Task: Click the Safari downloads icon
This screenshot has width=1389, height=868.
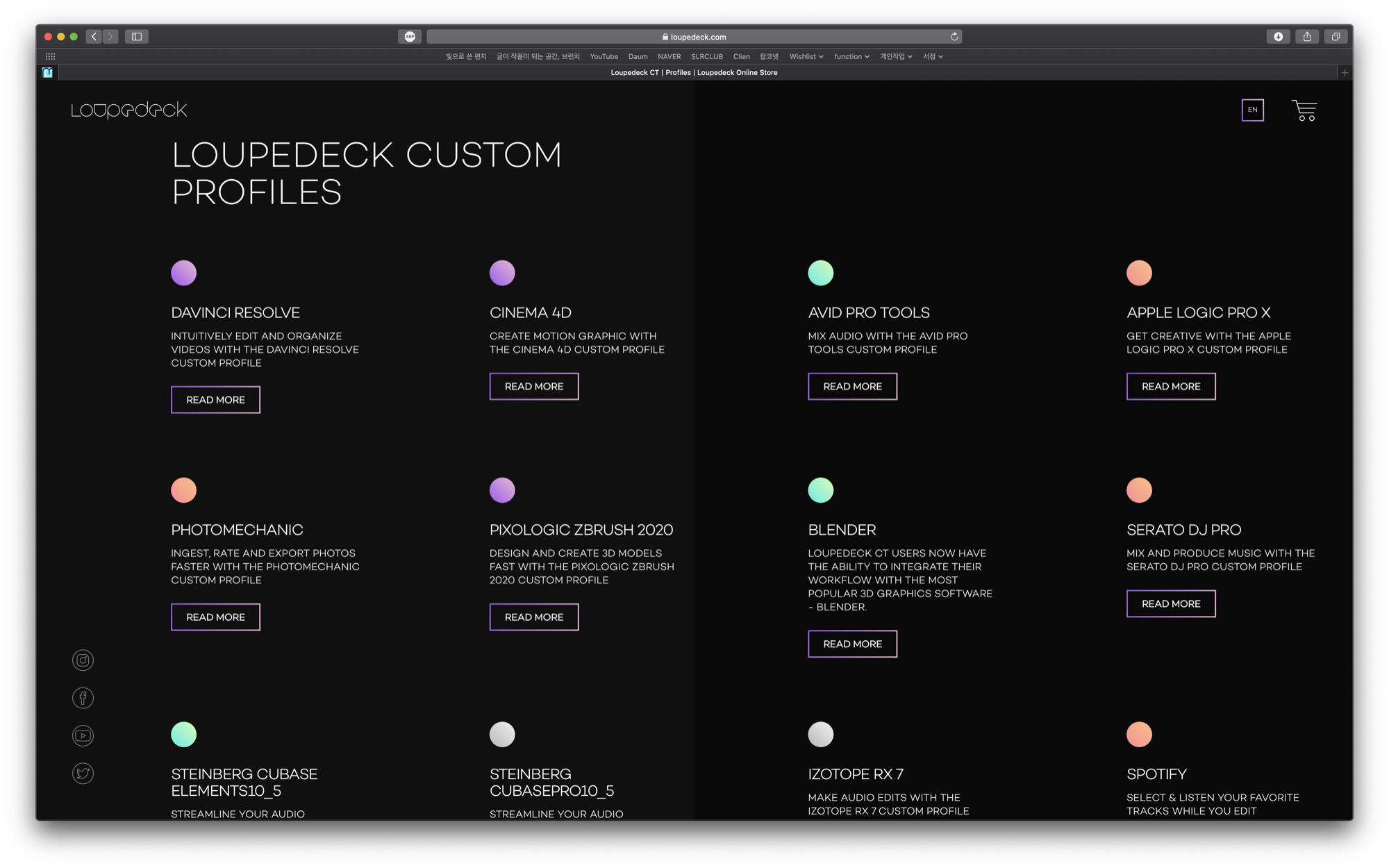Action: 1278,37
